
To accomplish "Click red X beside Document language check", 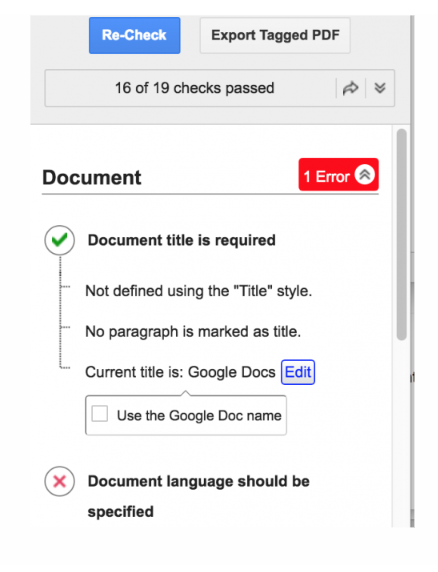I will (x=59, y=481).
